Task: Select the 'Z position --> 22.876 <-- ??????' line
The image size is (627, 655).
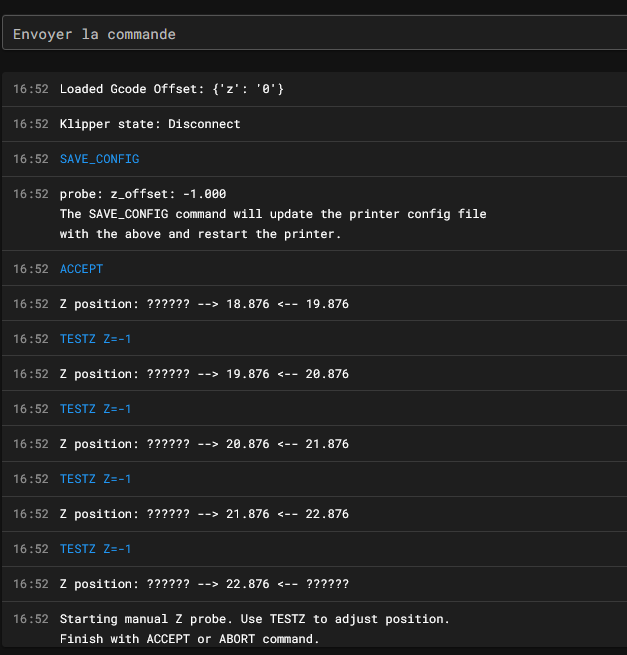Action: coord(315,584)
